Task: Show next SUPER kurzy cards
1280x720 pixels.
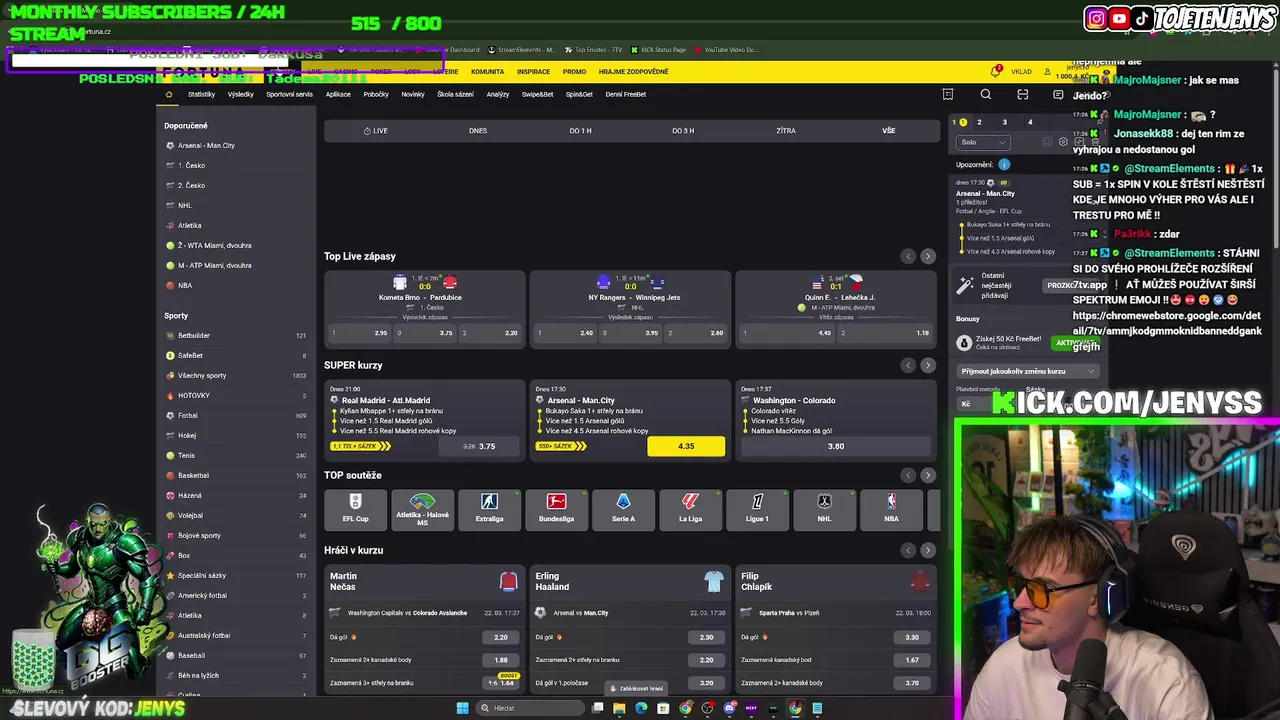Action: [x=928, y=365]
